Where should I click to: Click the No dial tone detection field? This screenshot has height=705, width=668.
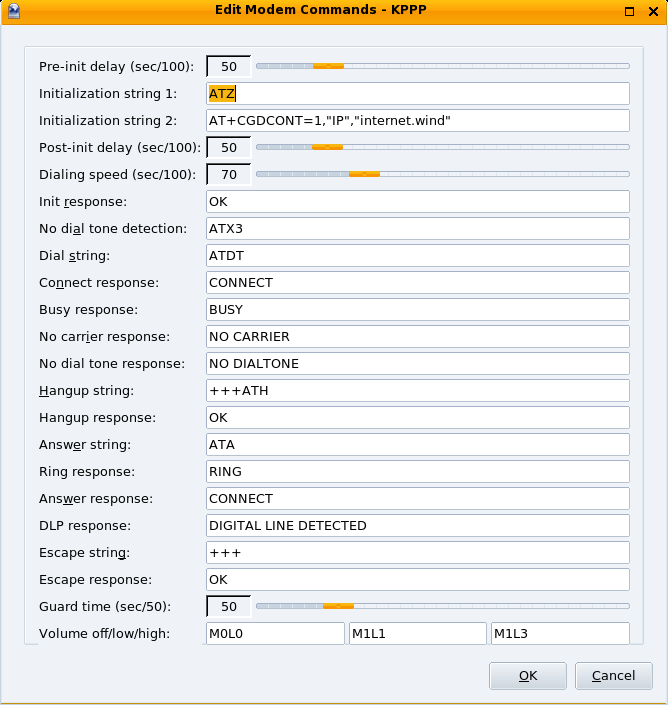pos(418,228)
